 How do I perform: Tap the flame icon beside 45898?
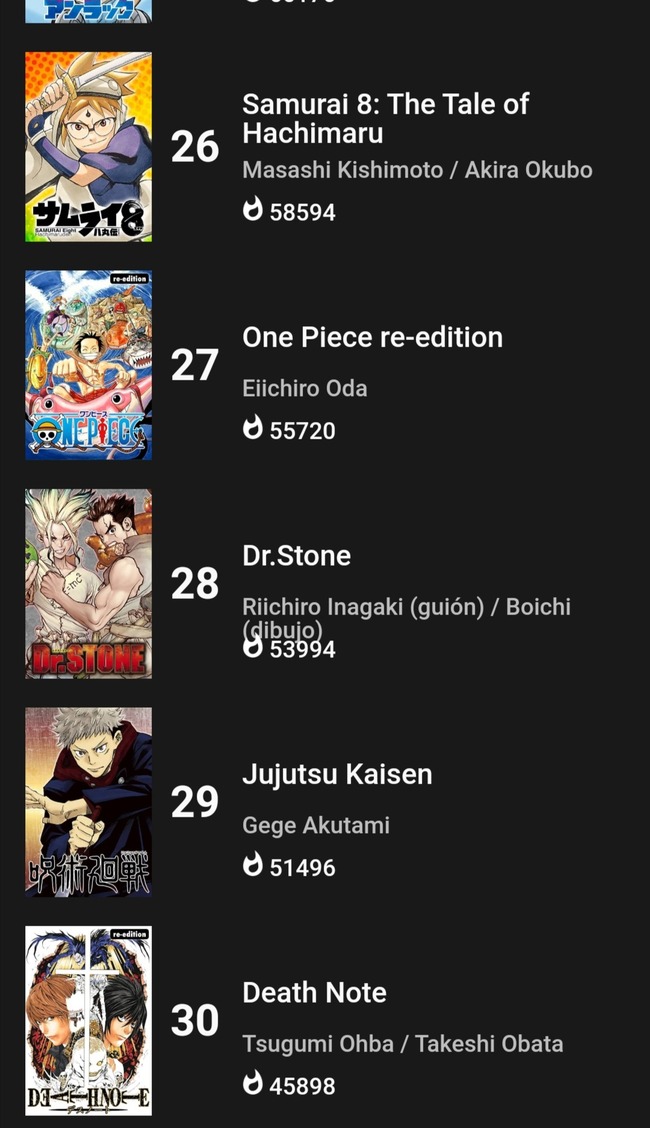click(252, 1083)
